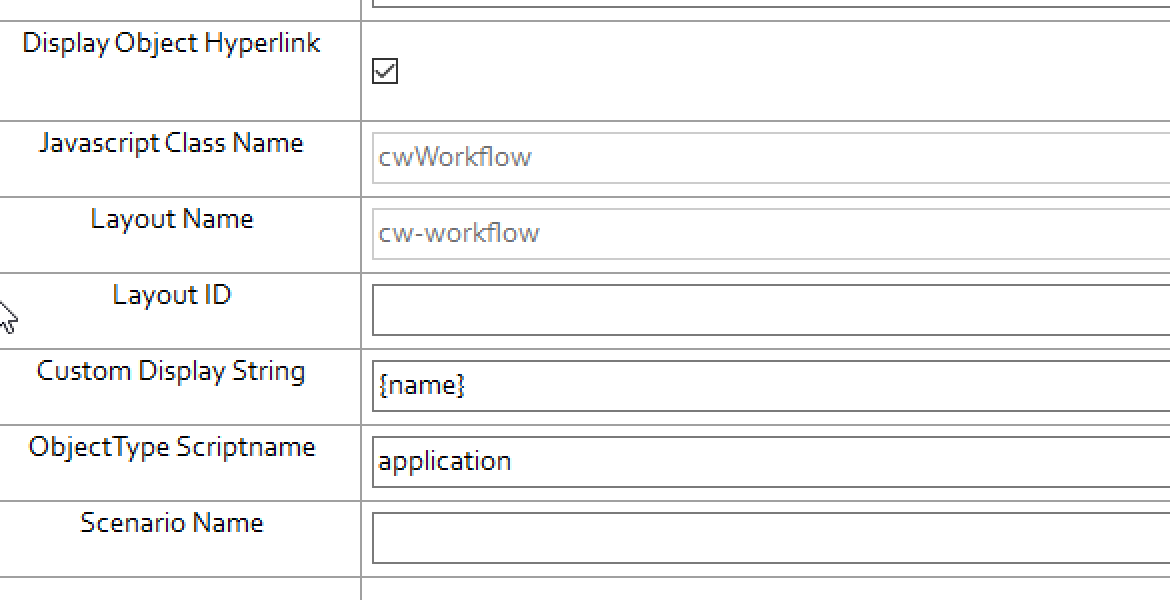Focus the empty Layout ID text box
Image resolution: width=1170 pixels, height=600 pixels.
(x=770, y=310)
